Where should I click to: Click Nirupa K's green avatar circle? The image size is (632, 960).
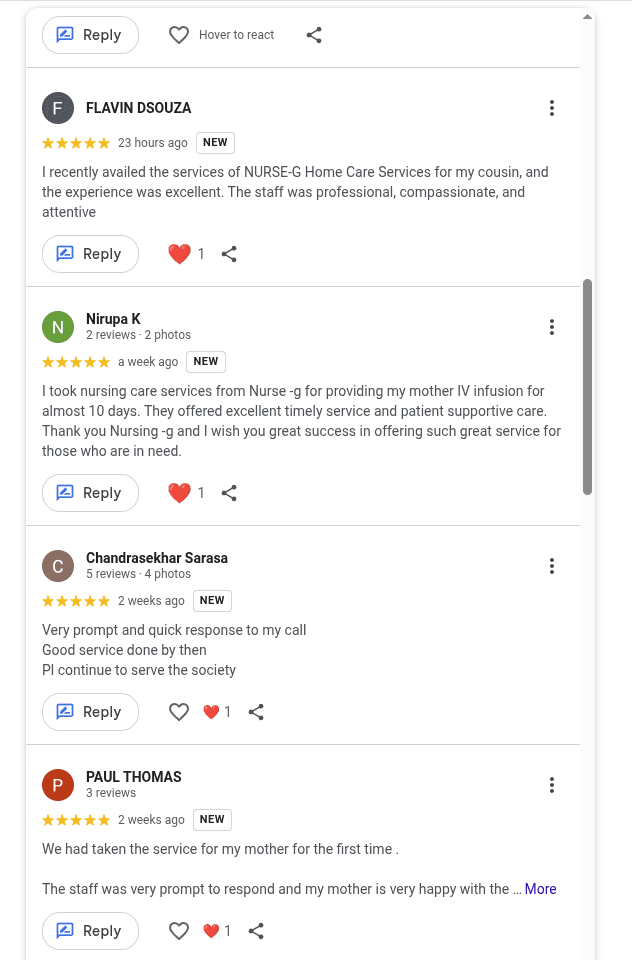tap(58, 326)
